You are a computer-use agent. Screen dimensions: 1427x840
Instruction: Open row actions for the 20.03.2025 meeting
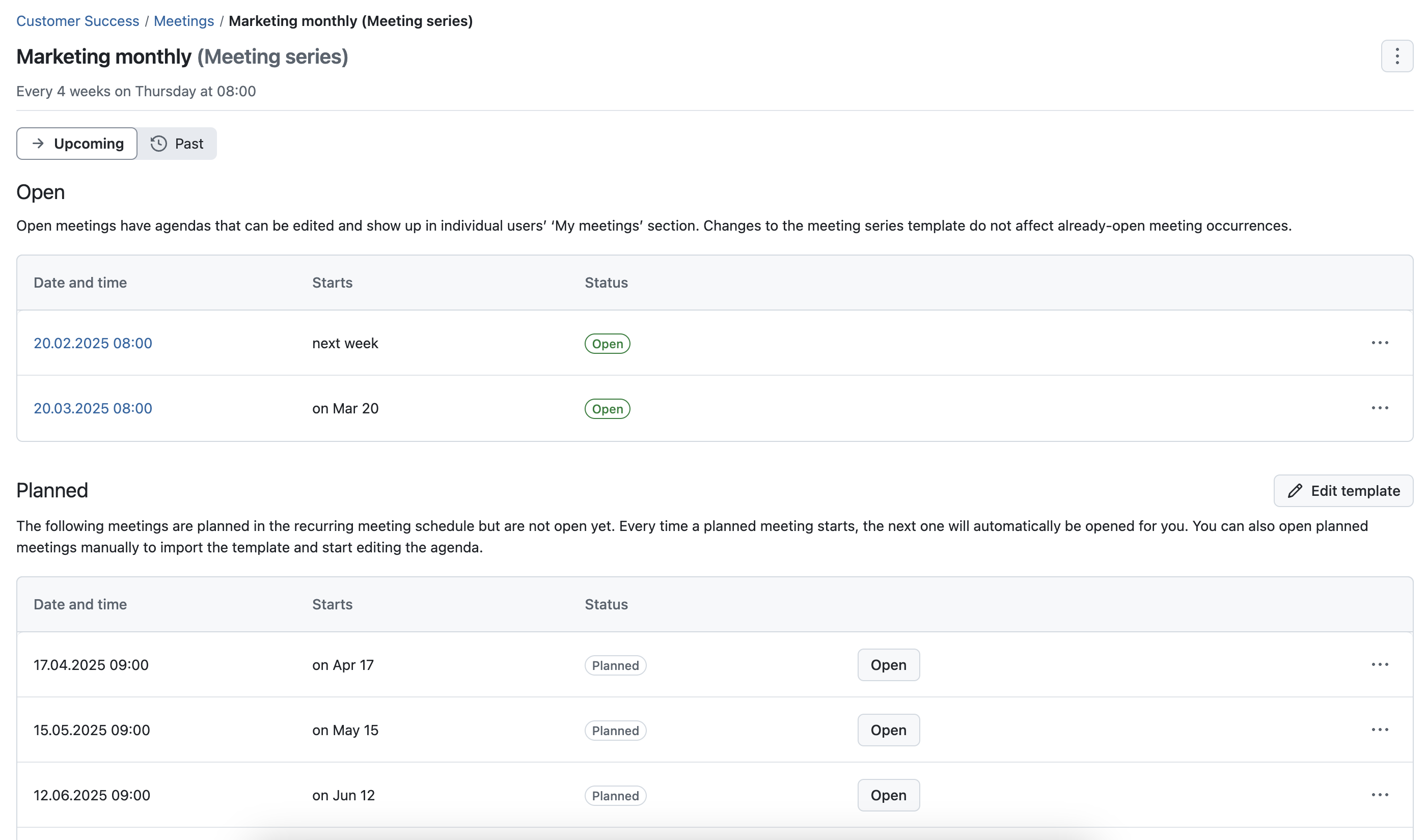pos(1380,408)
